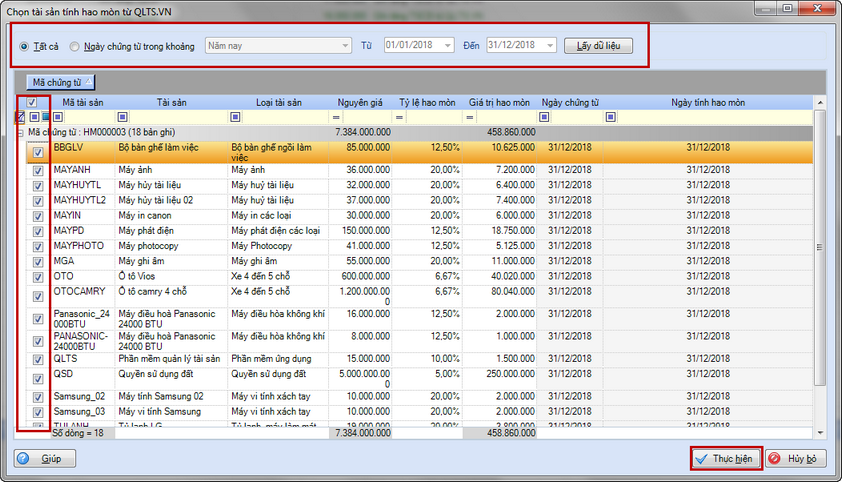
Task: Sort by 'Tài sản' column header
Action: (171, 102)
